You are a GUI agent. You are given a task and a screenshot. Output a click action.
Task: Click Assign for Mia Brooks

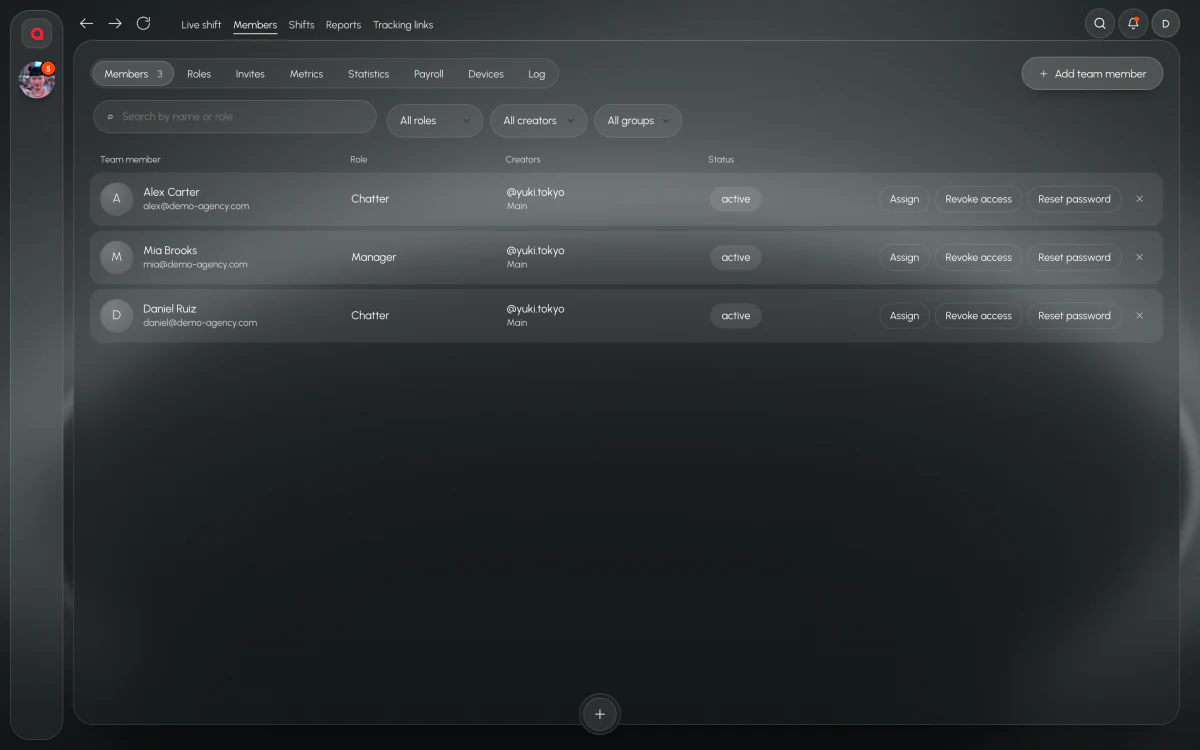point(904,257)
